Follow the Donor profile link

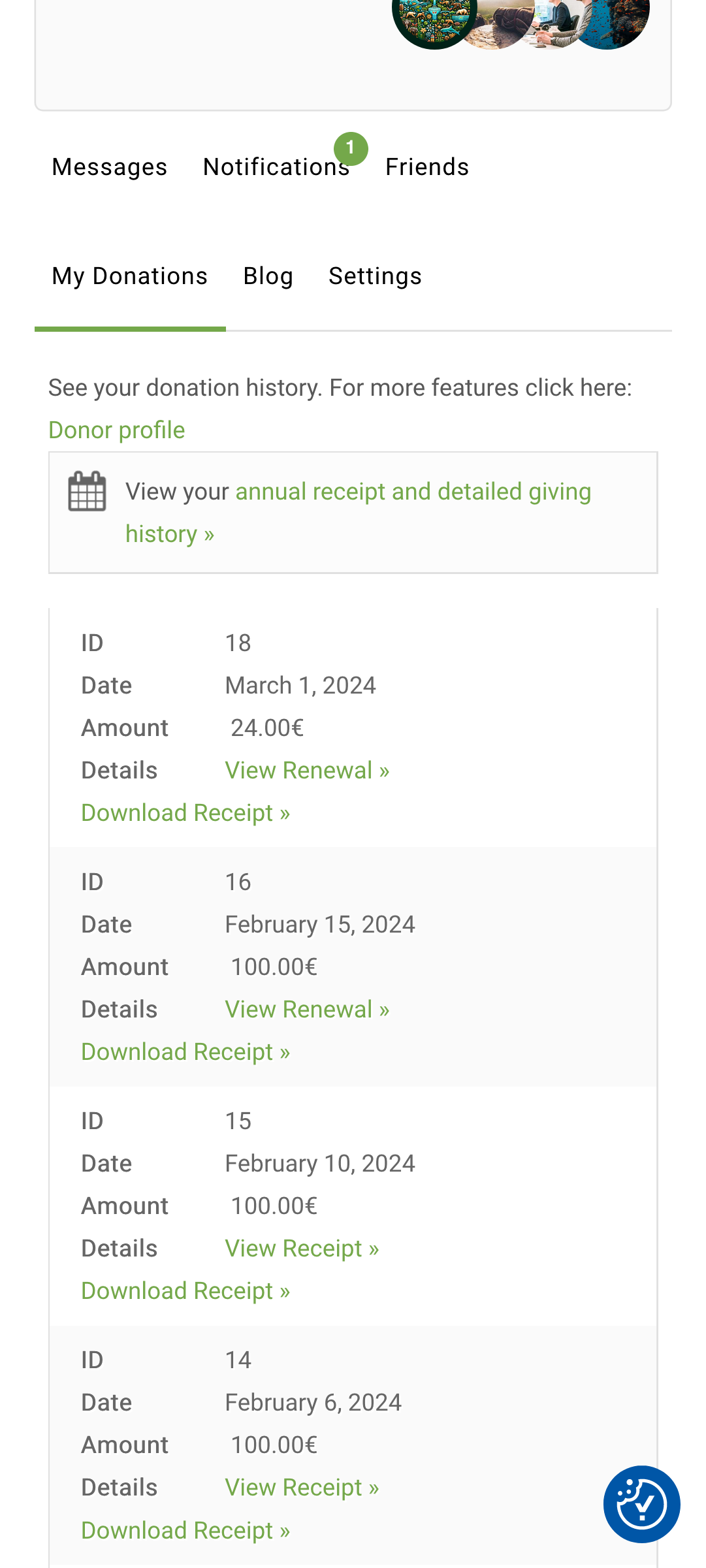(117, 430)
